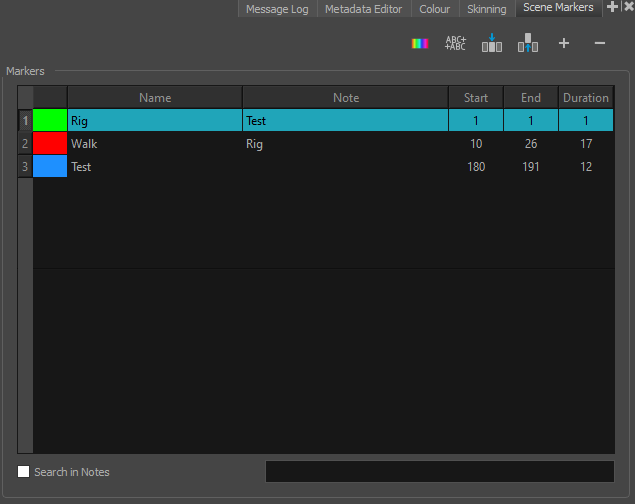Add a new scene marker
Screen dimensions: 635x504
click(564, 43)
